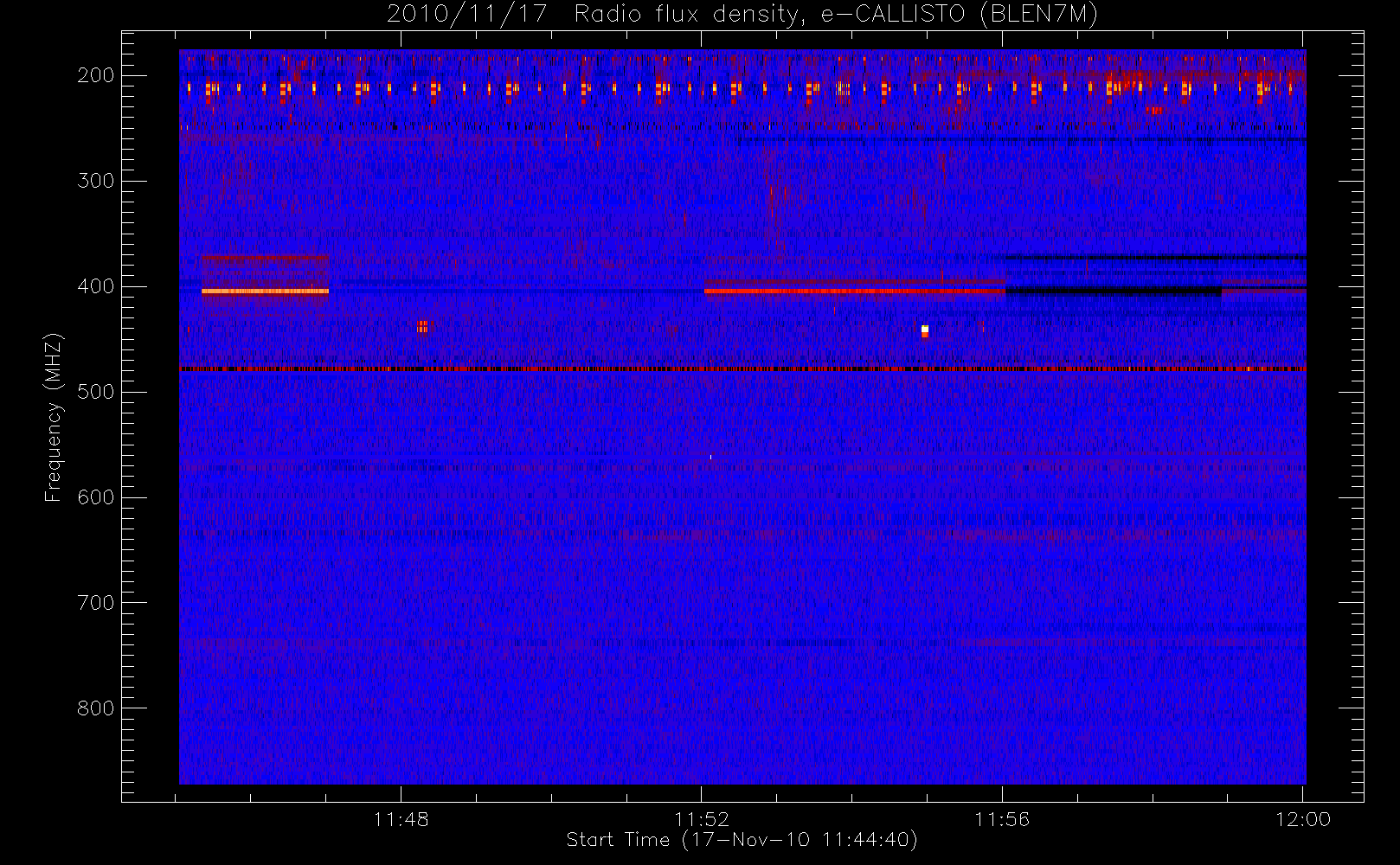Click the plot title 'Radio flux density, e-CALLISTO (BLEN7M)'
Viewport: 1400px width, 865px height.
[836, 14]
